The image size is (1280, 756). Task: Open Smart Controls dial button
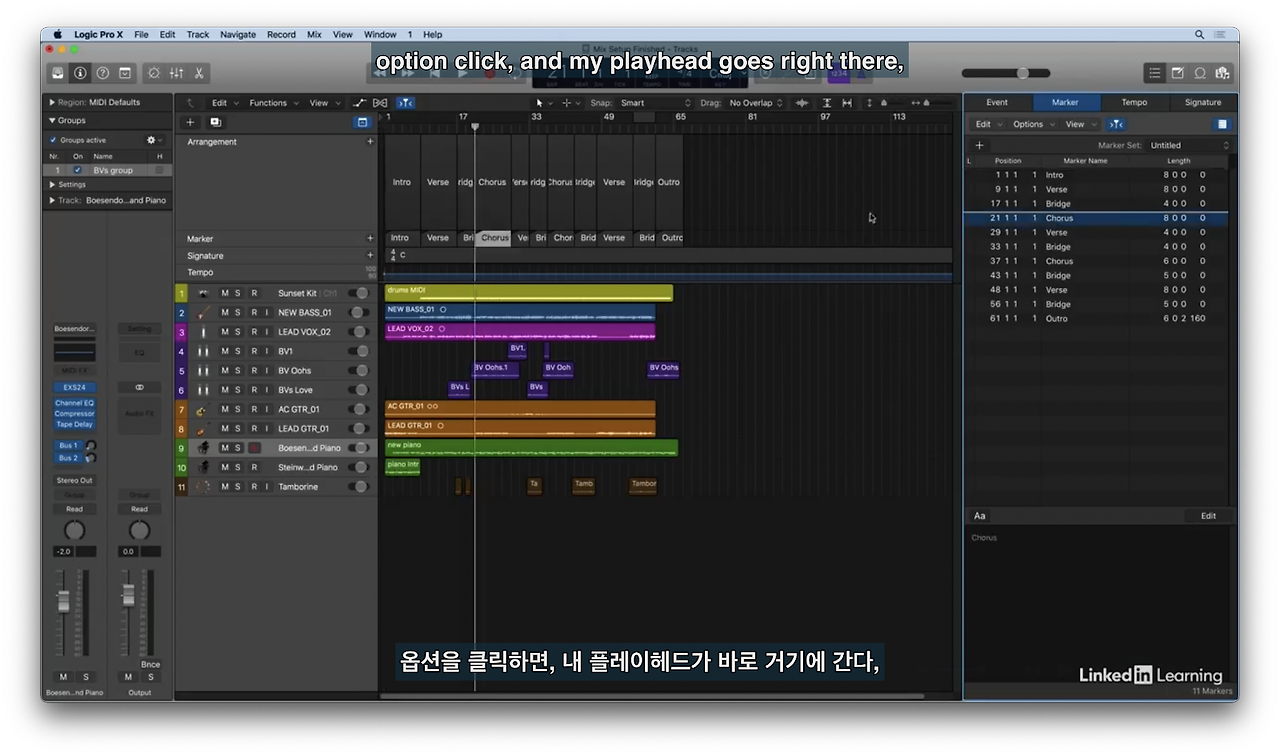point(154,73)
